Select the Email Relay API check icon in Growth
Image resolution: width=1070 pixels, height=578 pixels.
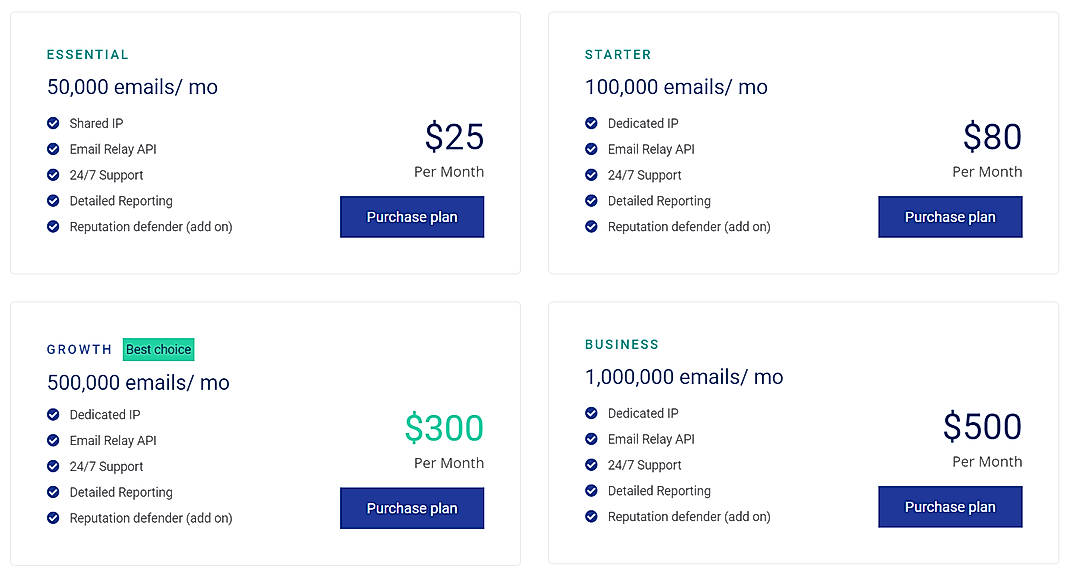53,440
